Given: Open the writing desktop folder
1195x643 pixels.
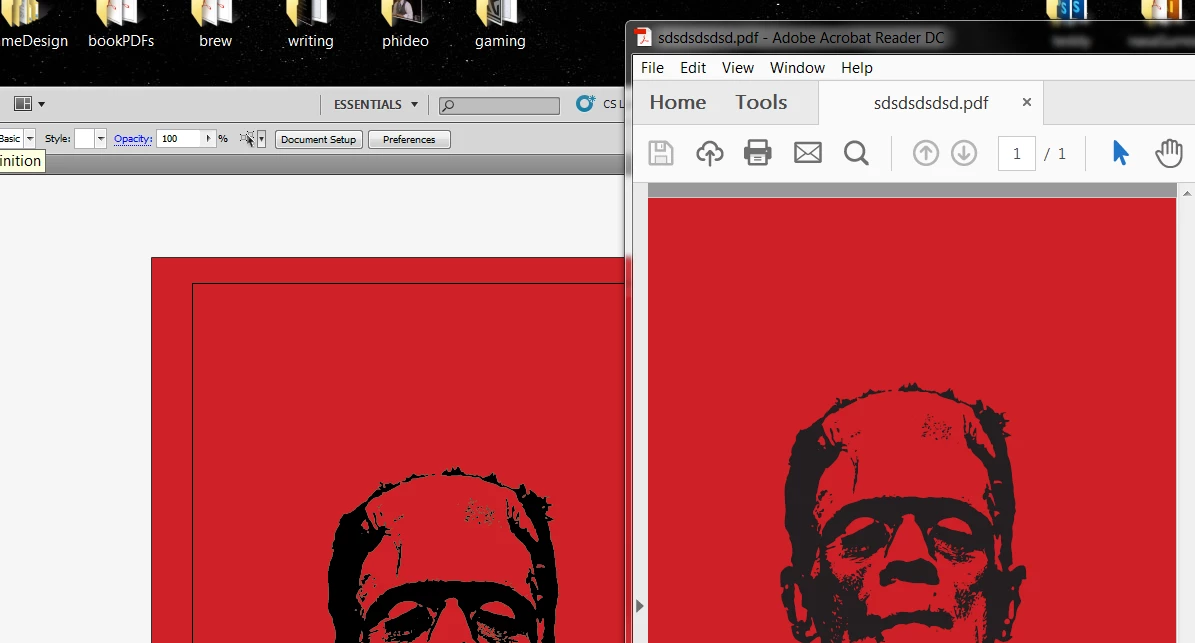Looking at the screenshot, I should coord(310,25).
